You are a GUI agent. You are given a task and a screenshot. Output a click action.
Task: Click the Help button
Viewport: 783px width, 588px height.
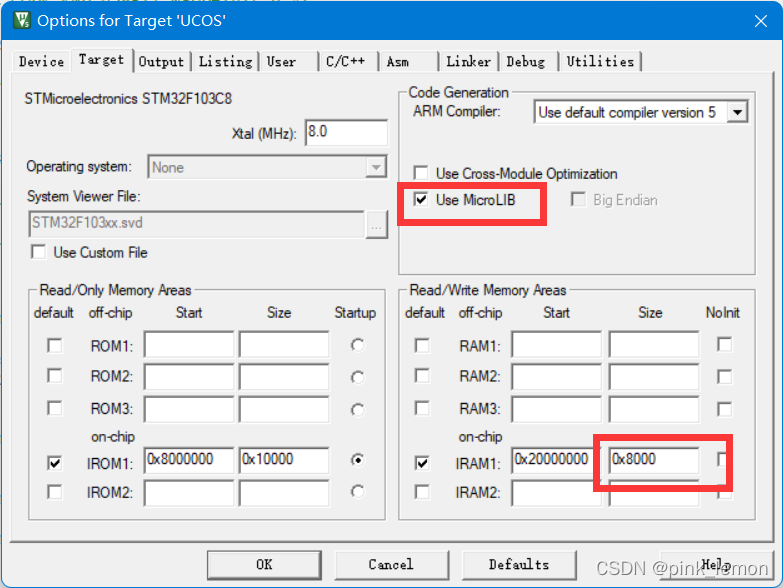[x=716, y=565]
